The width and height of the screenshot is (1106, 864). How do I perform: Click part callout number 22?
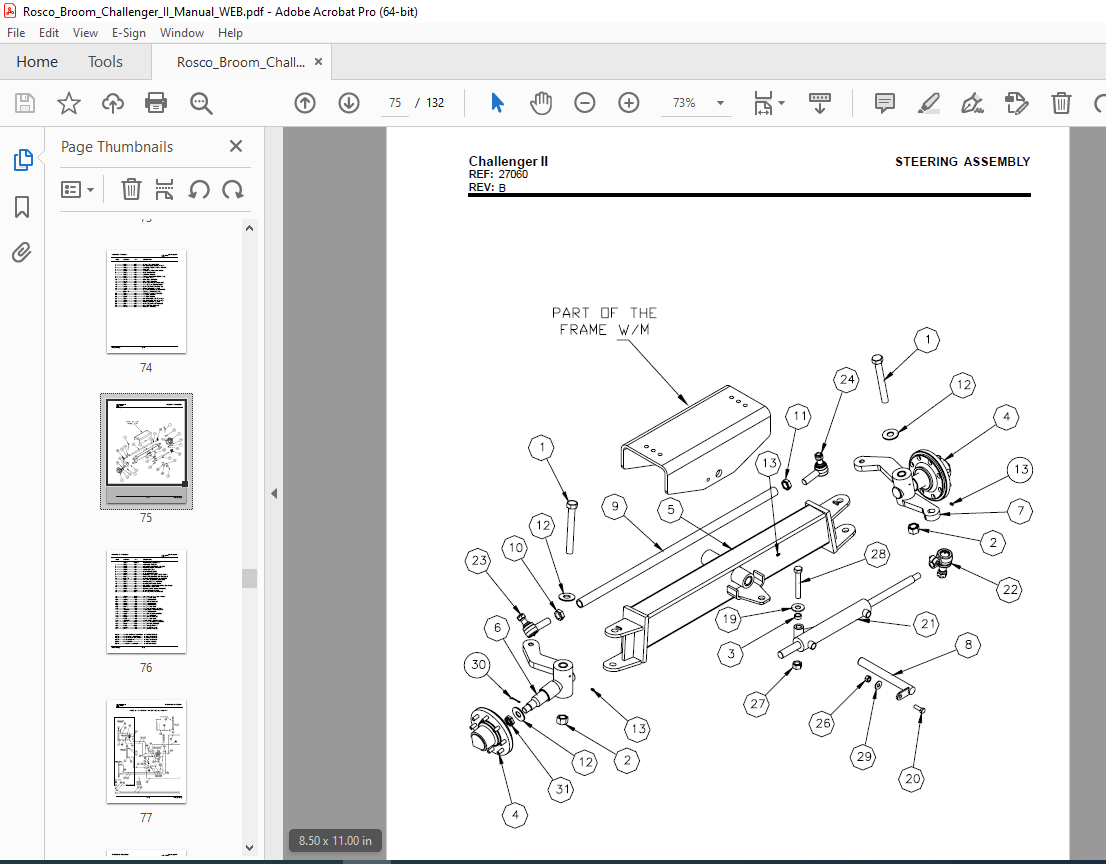(x=1010, y=589)
